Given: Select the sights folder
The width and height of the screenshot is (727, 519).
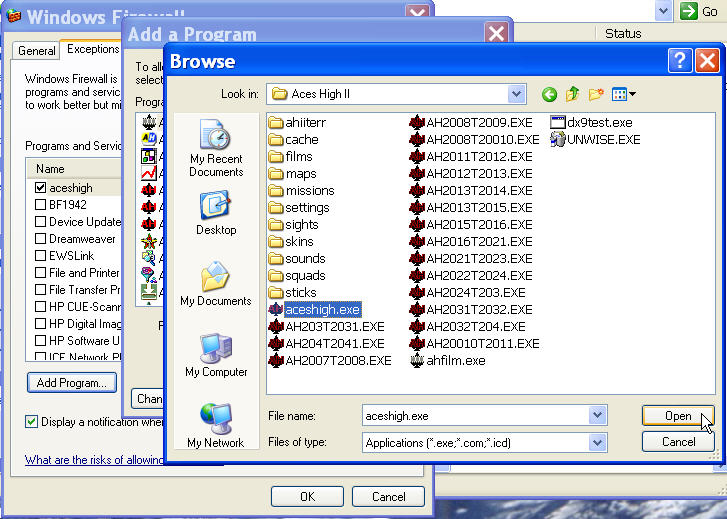Looking at the screenshot, I should click(293, 225).
